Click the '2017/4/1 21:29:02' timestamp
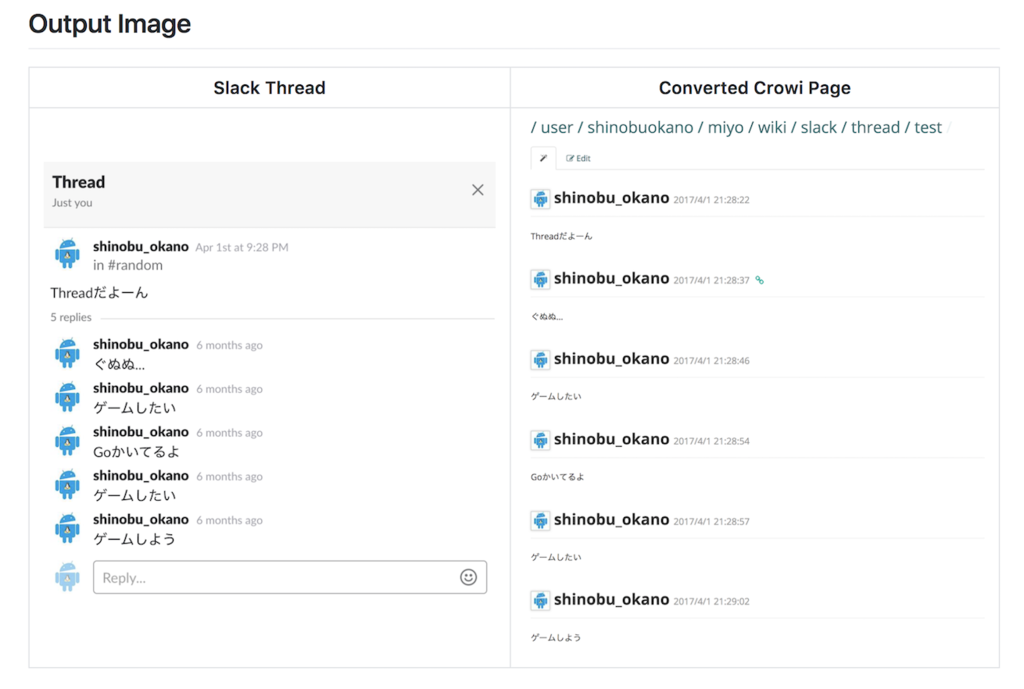Viewport: 1024px width, 689px height. (711, 601)
